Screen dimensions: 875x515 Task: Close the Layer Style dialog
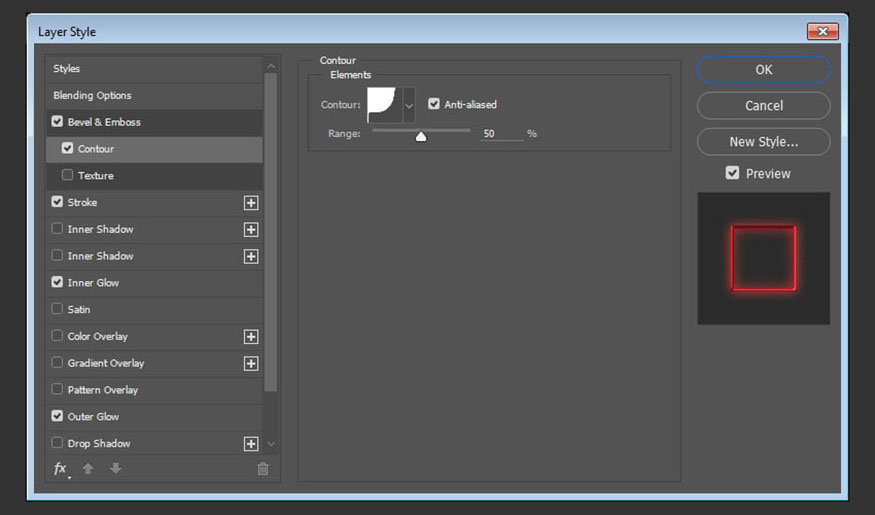click(823, 31)
